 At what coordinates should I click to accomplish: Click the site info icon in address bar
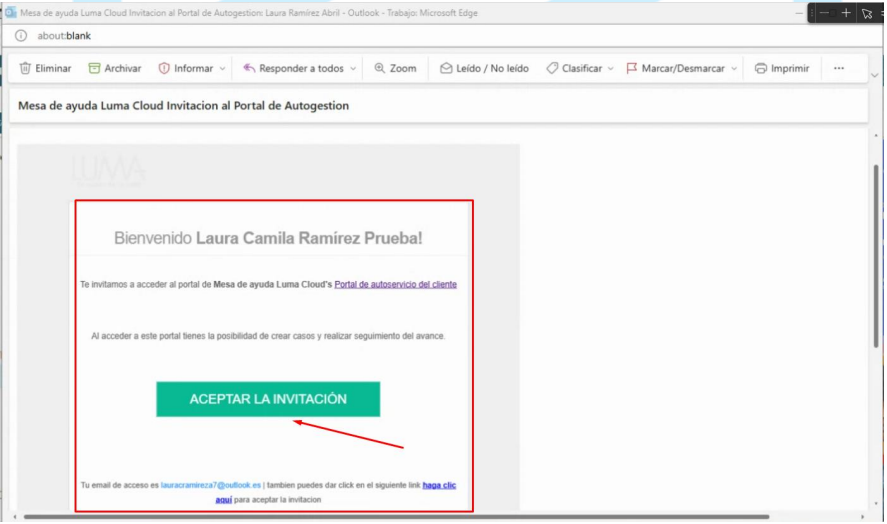[x=20, y=36]
